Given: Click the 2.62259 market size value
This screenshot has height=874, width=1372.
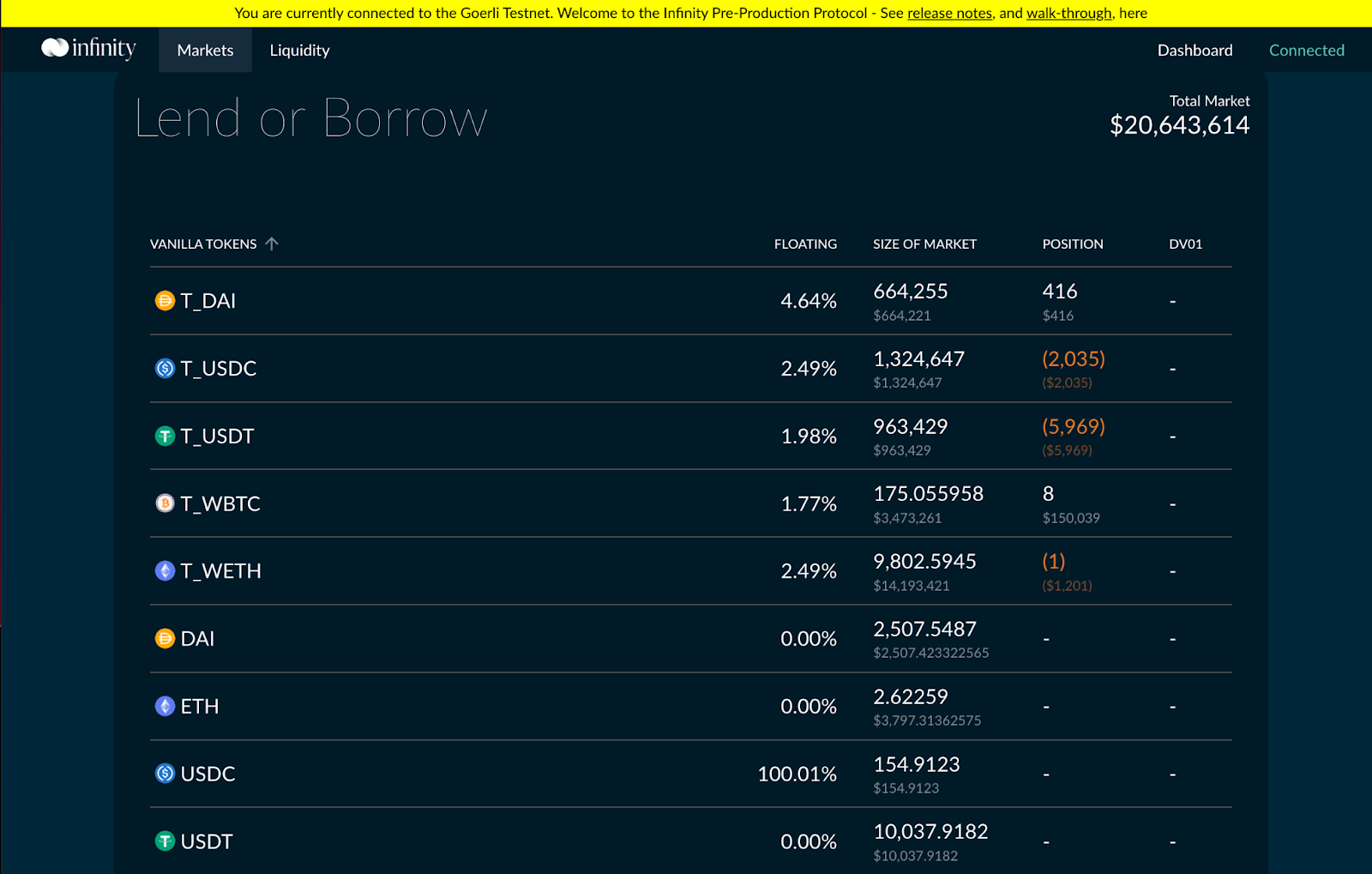Looking at the screenshot, I should 911,697.
